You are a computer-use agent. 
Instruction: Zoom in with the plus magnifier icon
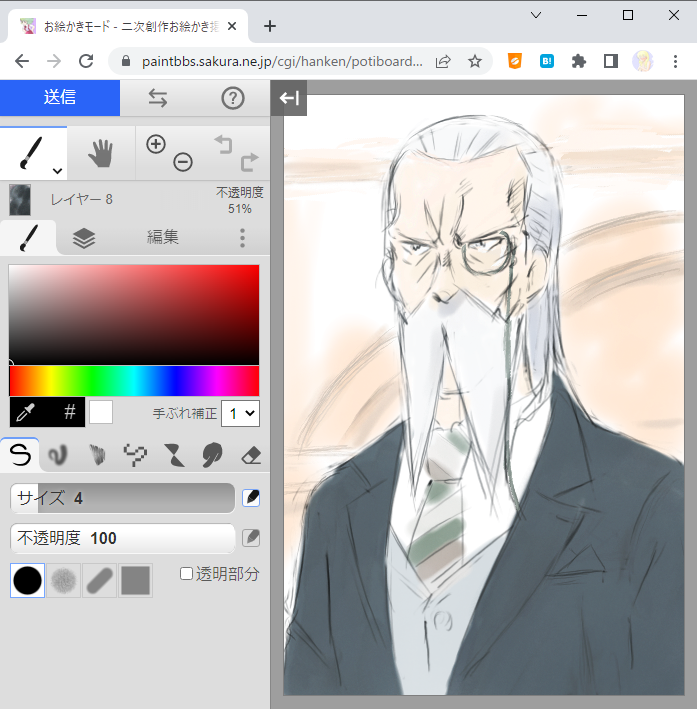[156, 144]
